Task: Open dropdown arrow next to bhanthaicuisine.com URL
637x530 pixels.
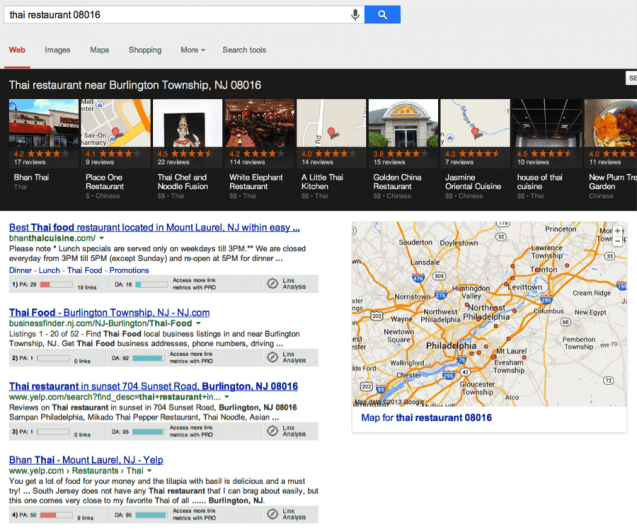Action: 102,238
